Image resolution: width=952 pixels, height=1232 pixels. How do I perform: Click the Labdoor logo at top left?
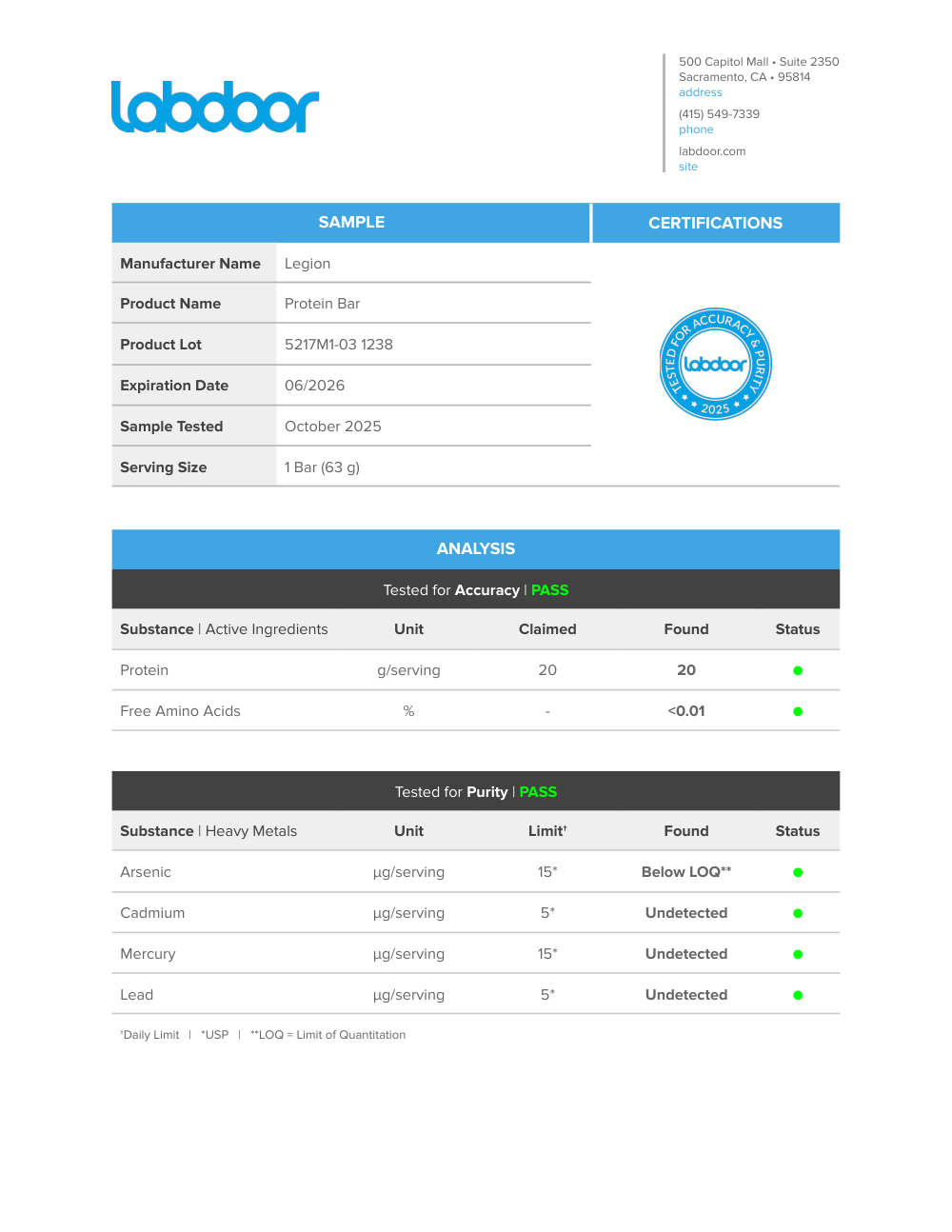point(215,108)
